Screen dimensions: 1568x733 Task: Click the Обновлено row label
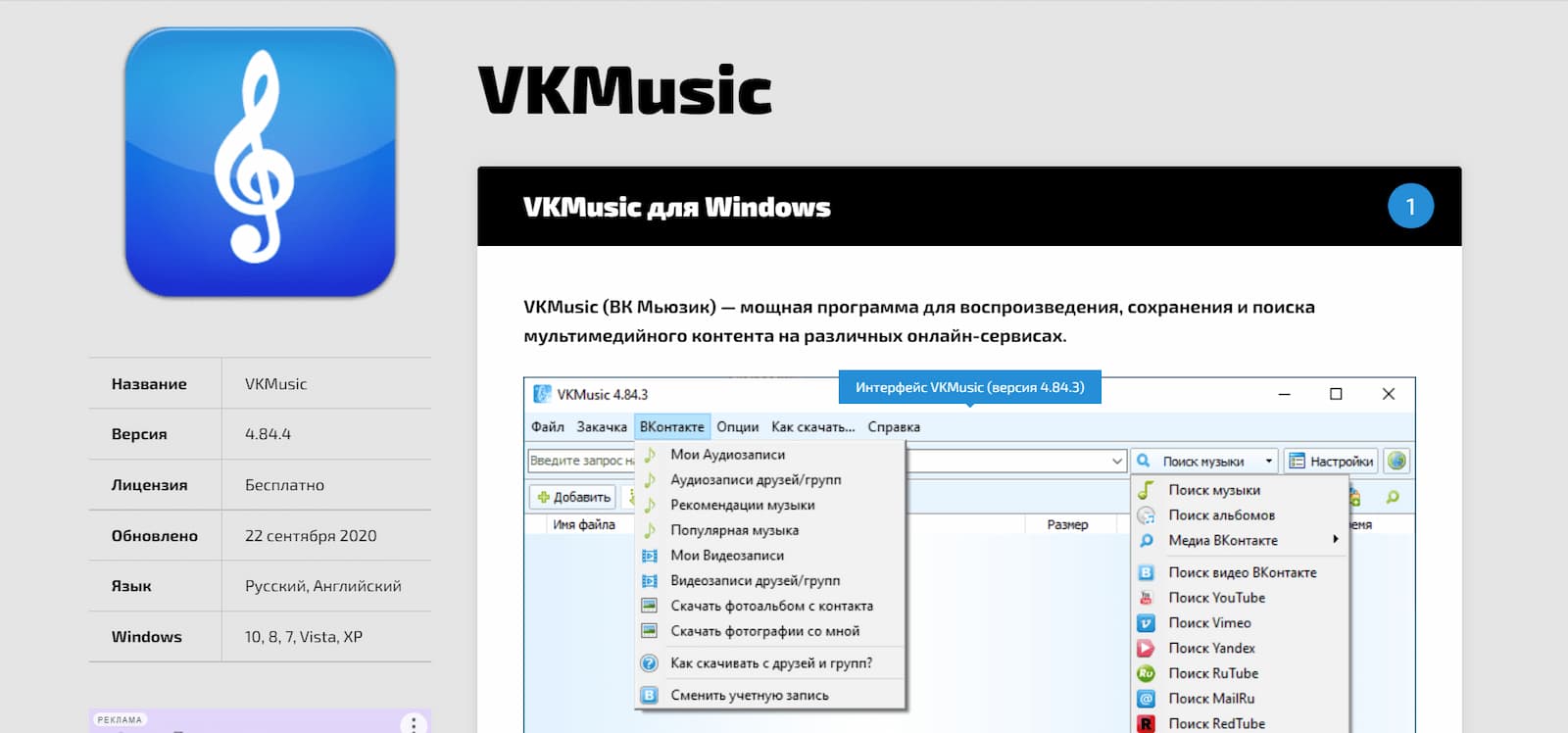[x=155, y=536]
